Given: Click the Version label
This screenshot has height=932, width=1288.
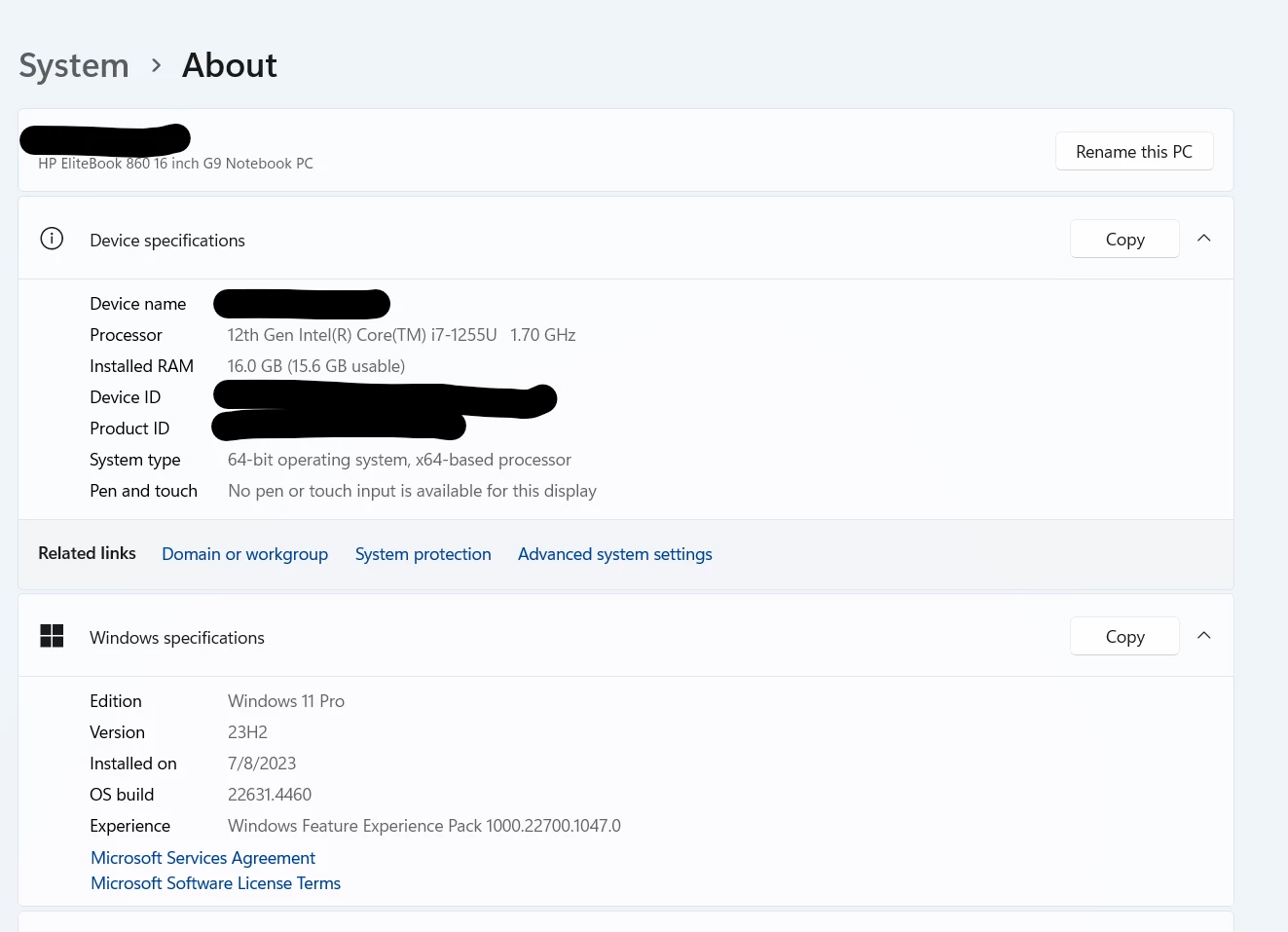Looking at the screenshot, I should click(117, 732).
